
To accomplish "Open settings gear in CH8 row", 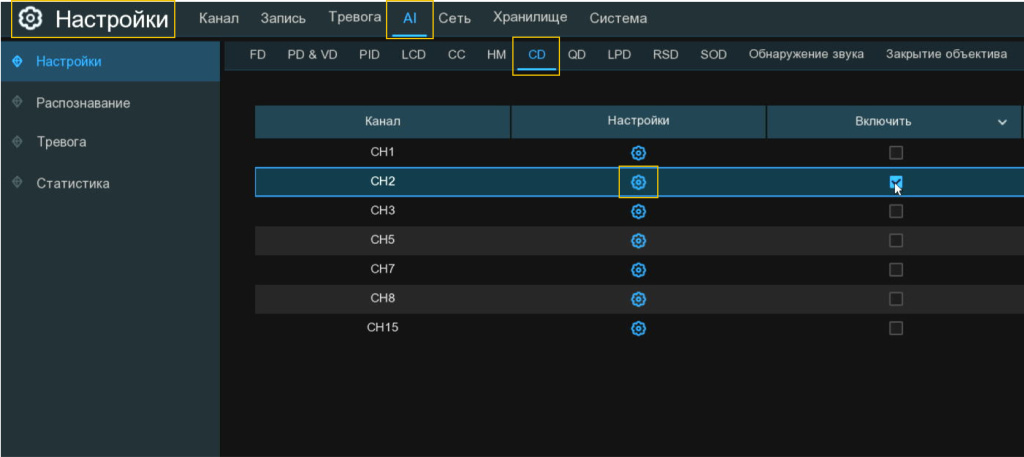I will pos(638,299).
